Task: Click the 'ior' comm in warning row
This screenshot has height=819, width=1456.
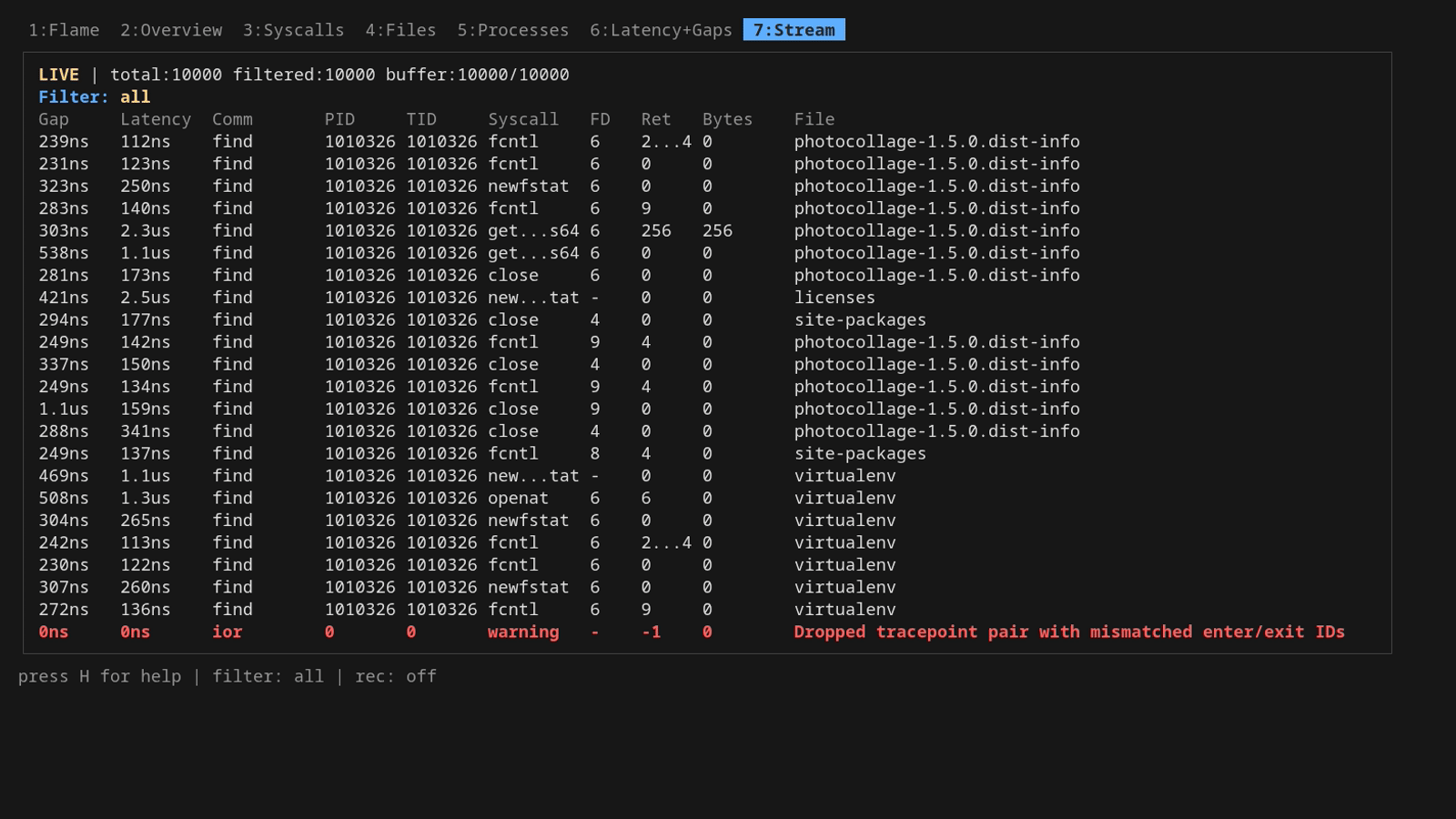Action: 227,632
